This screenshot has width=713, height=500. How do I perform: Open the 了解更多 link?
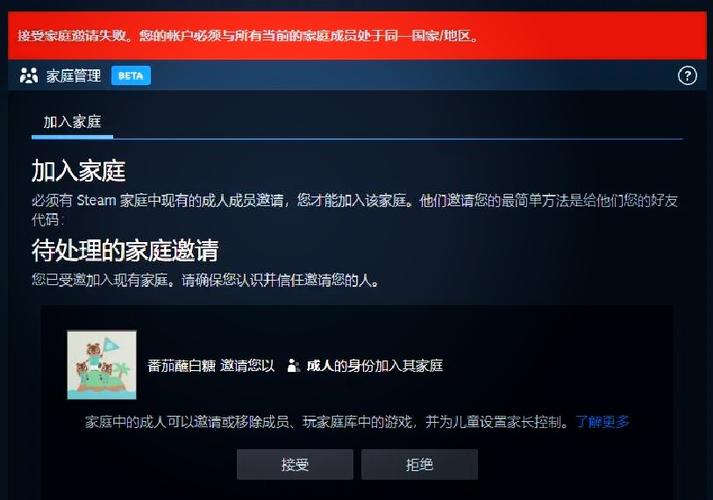[603, 422]
